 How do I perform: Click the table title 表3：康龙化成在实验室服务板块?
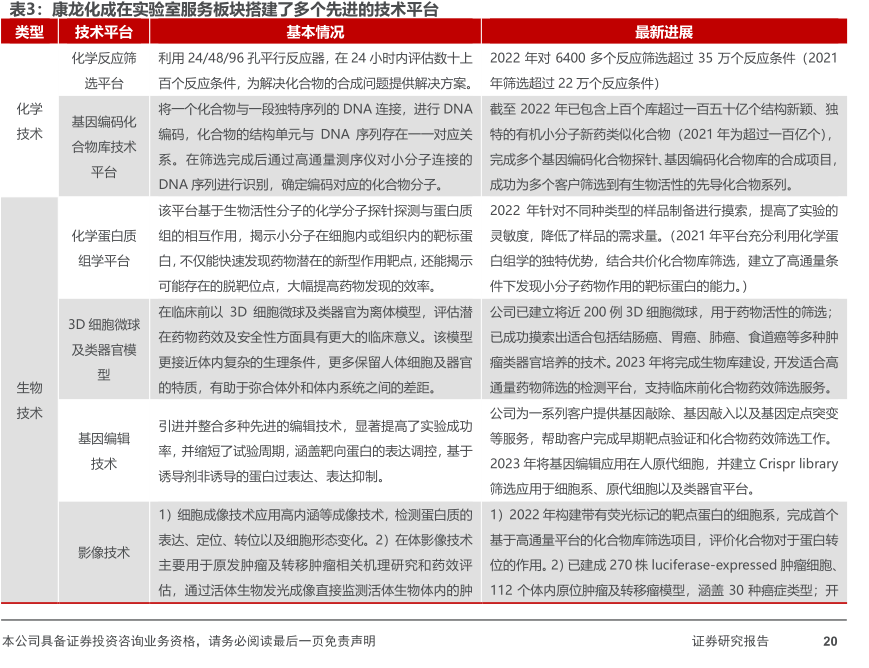pos(223,9)
